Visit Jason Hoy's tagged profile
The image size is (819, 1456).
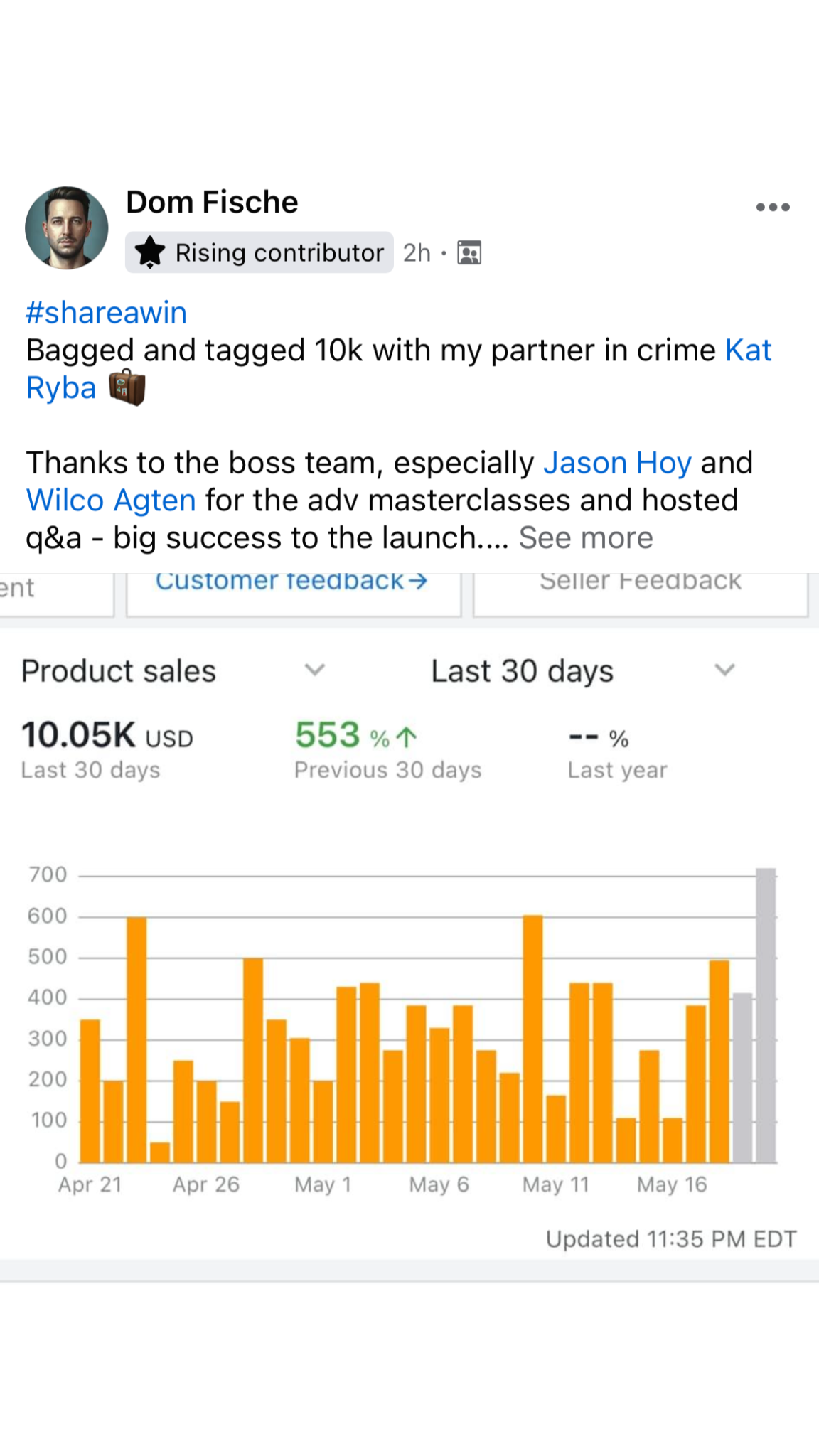click(617, 463)
